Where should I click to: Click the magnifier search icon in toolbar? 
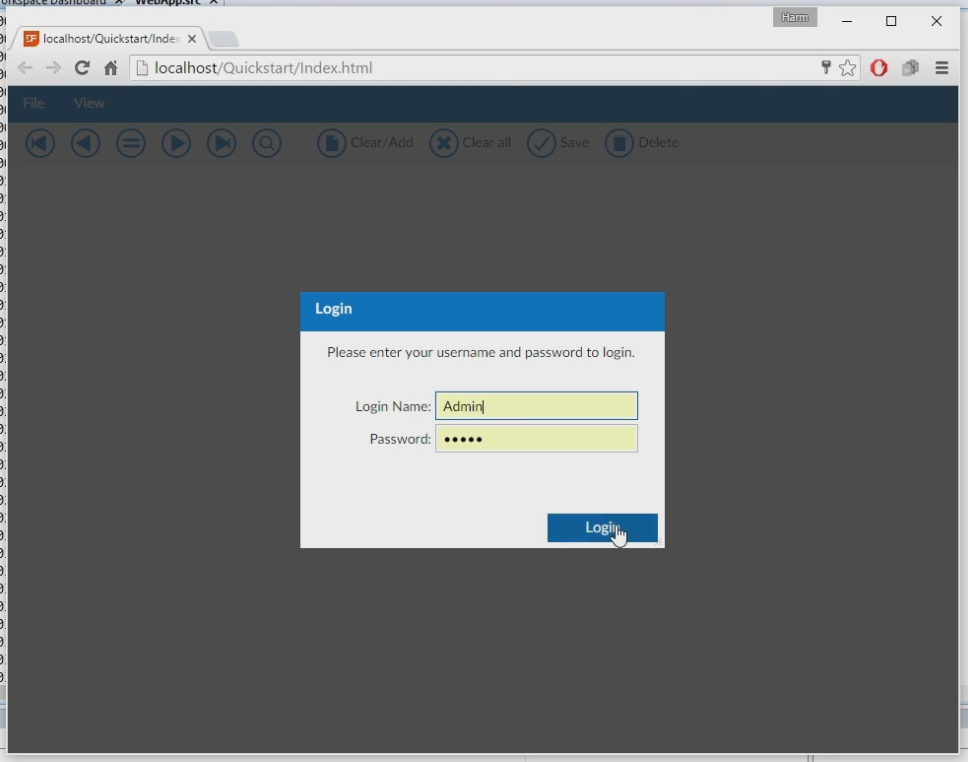coord(266,143)
